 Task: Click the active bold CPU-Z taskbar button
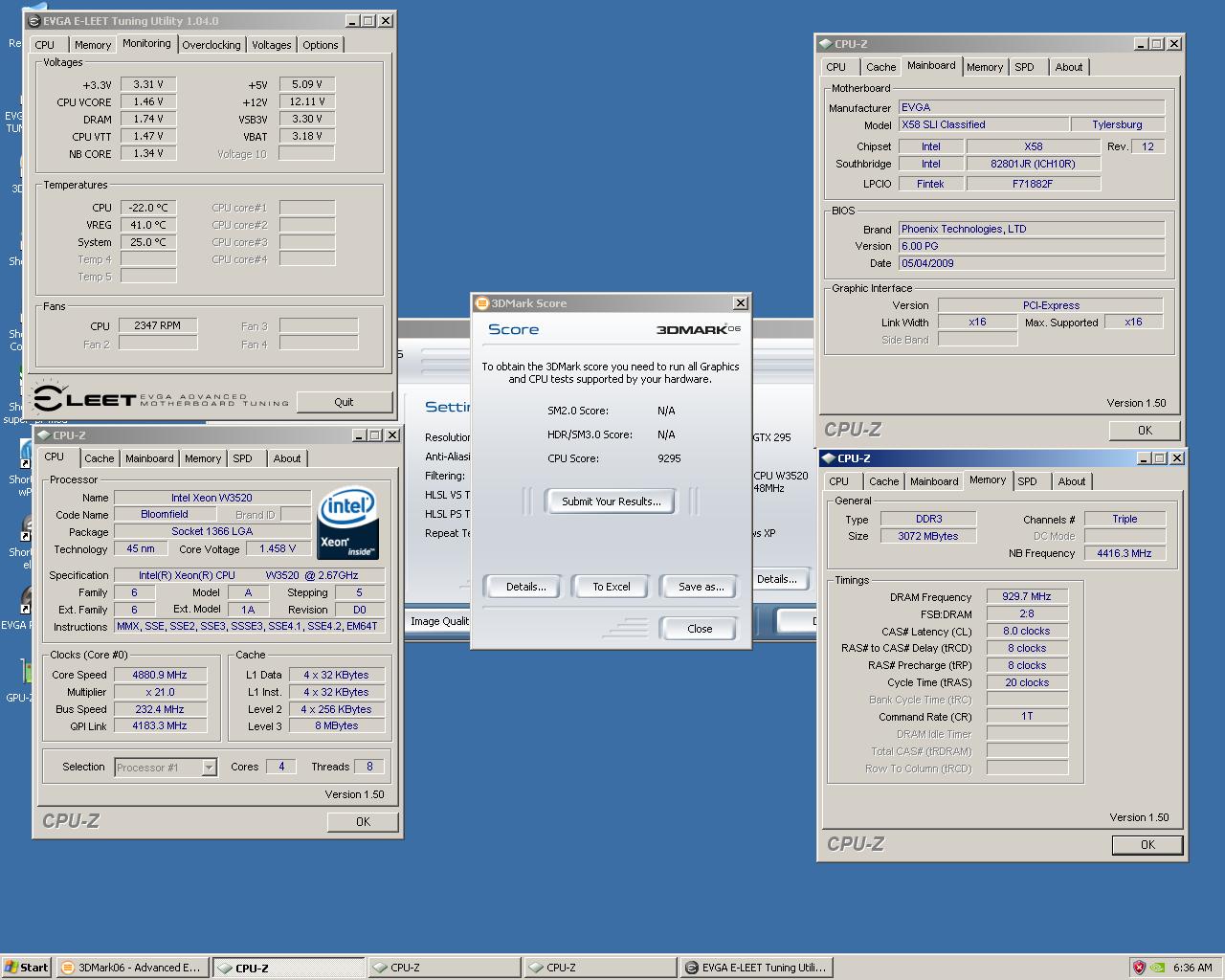[x=288, y=968]
